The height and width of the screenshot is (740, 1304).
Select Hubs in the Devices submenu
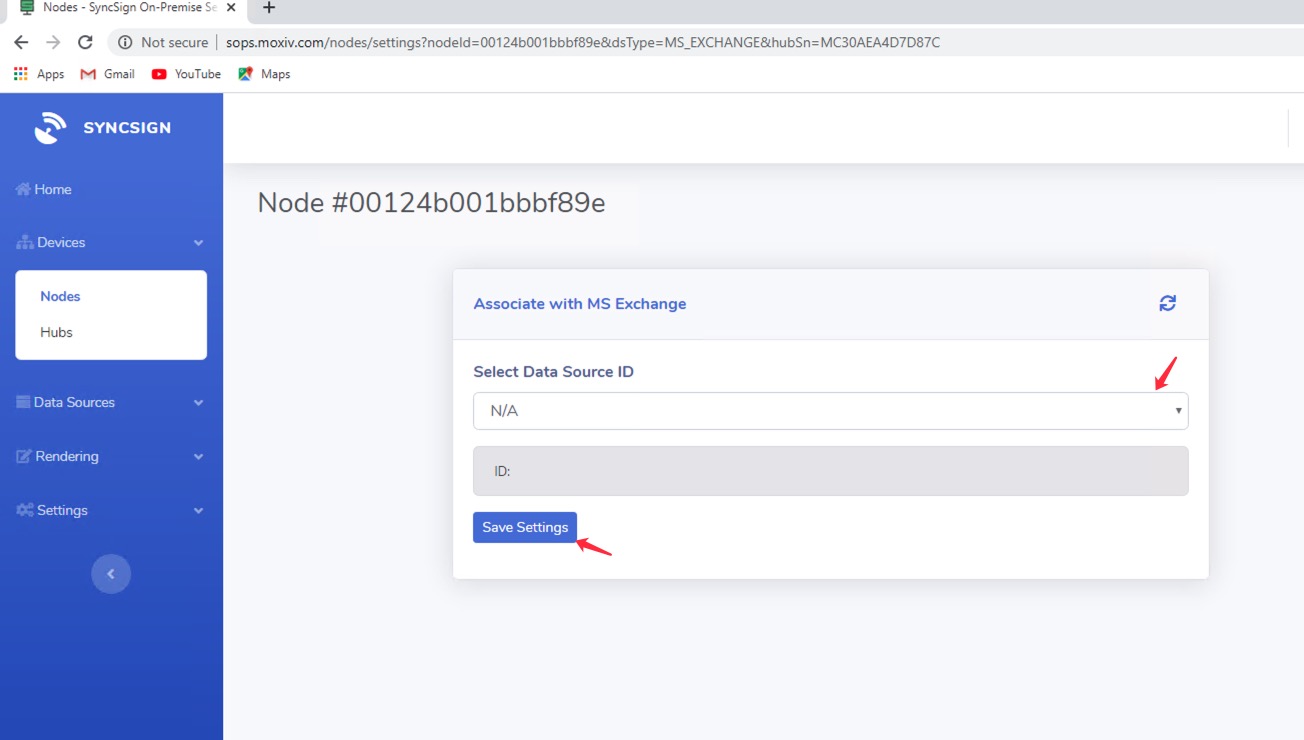coord(56,332)
